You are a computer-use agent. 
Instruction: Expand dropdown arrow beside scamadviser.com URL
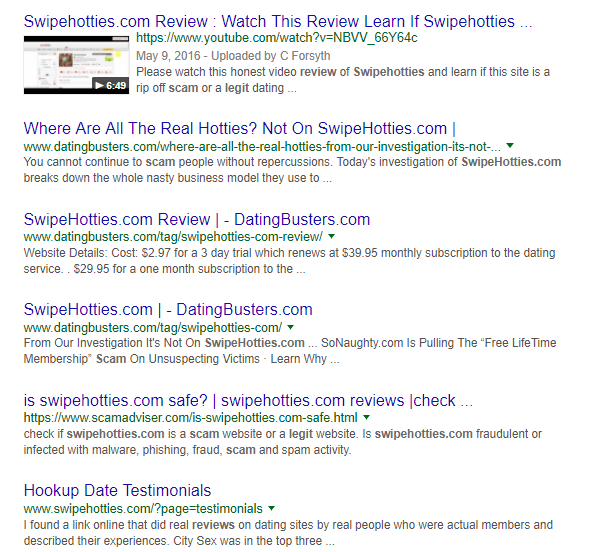(x=366, y=417)
